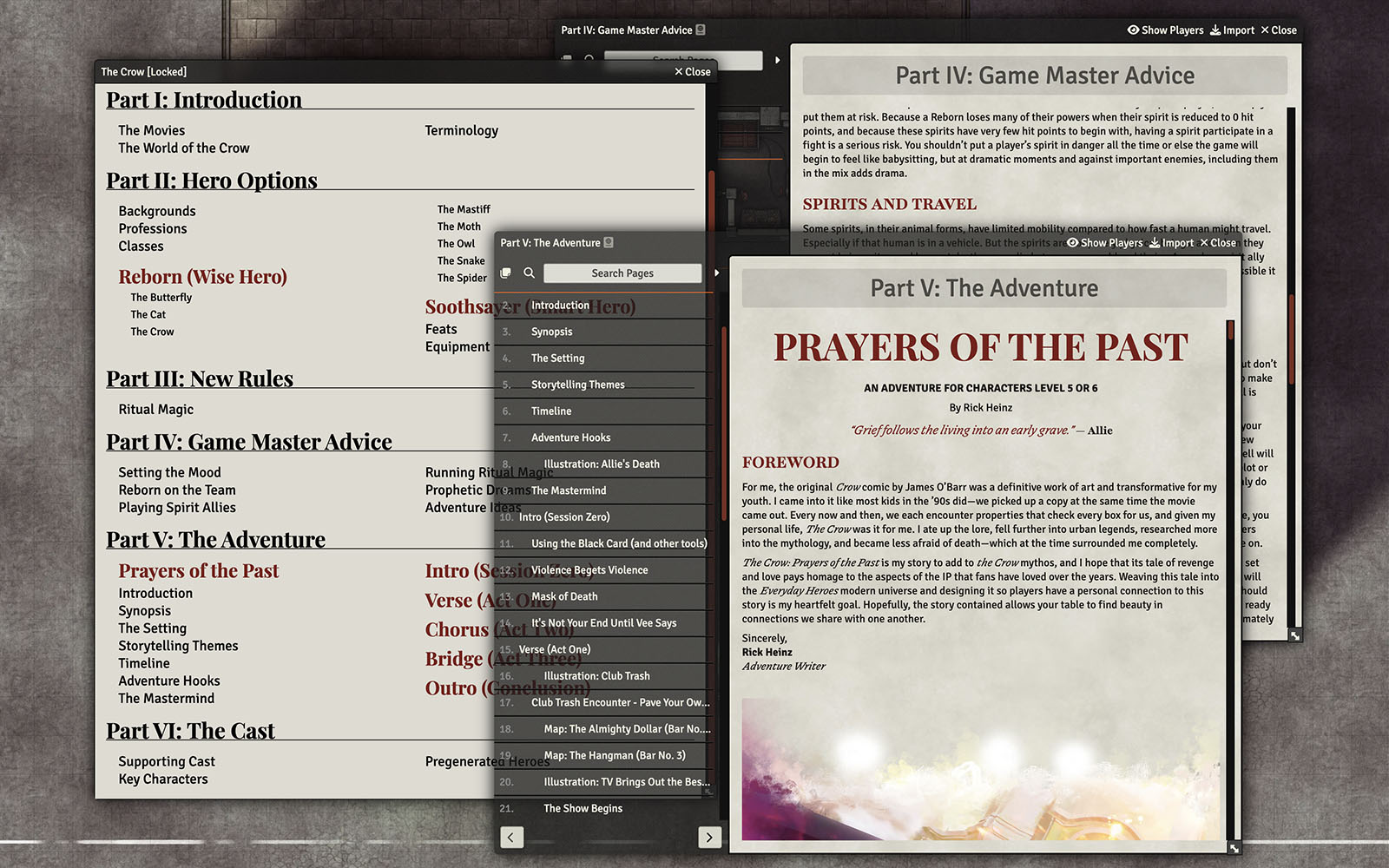Click document ID icon beside Part IV title
The height and width of the screenshot is (868, 1389).
[701, 30]
